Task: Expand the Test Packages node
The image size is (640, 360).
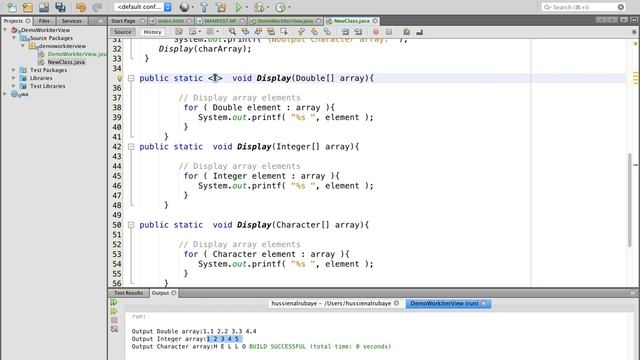Action: click(14, 70)
